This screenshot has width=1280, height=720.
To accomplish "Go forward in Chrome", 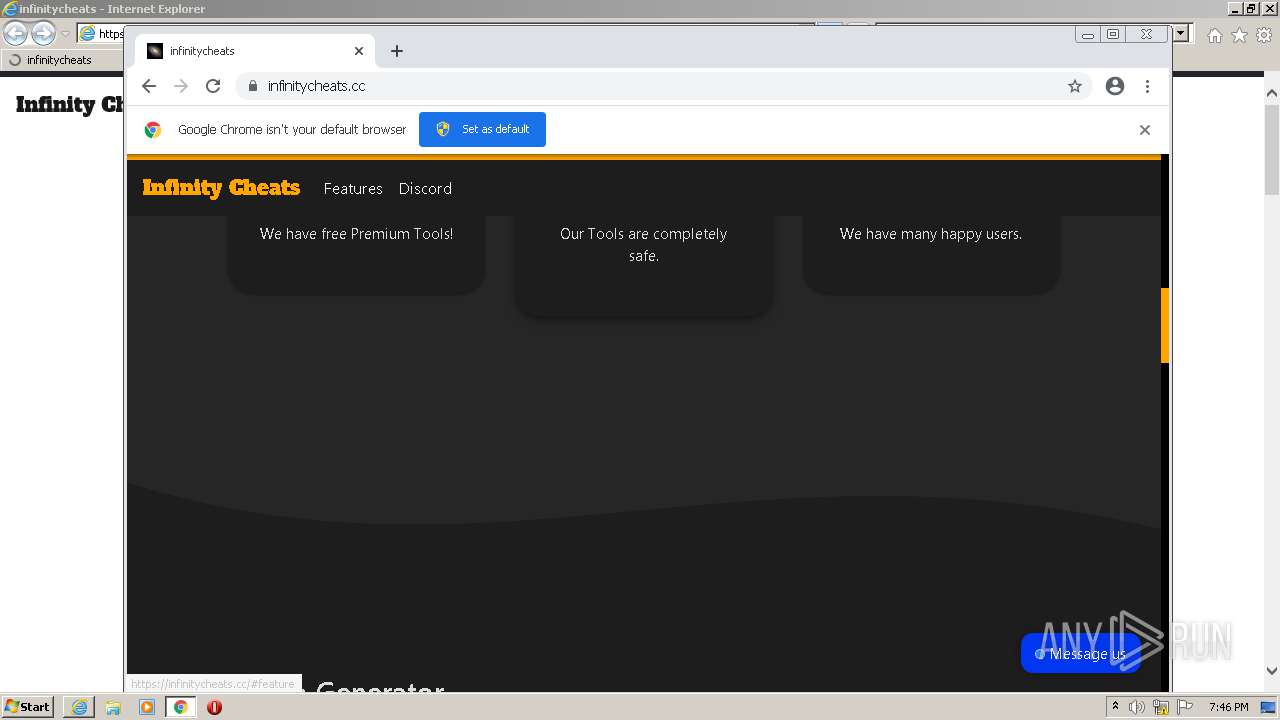I will (x=181, y=86).
